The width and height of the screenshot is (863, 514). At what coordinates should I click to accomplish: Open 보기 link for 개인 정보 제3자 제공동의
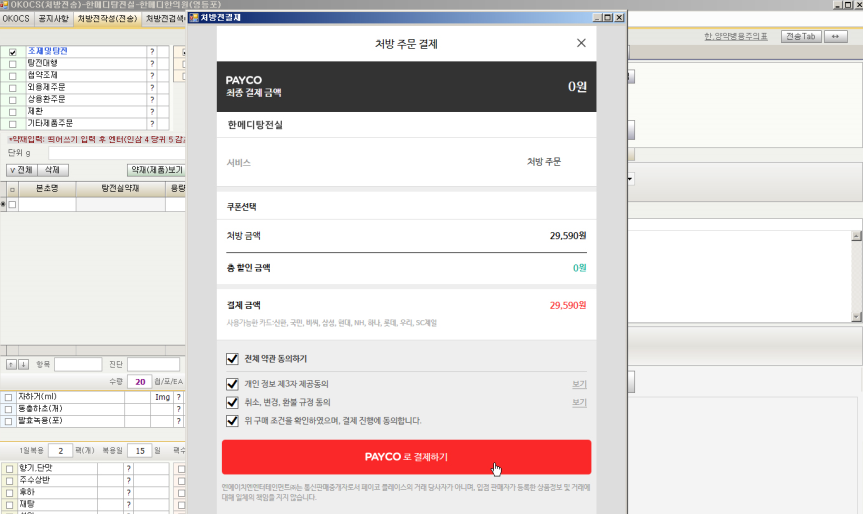coord(579,384)
